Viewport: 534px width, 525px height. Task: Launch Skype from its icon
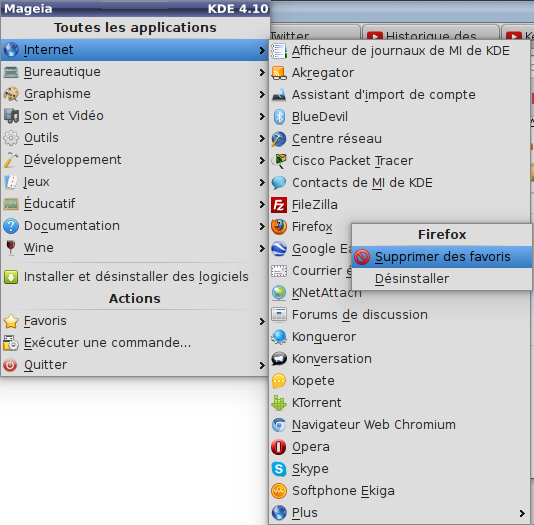tap(279, 469)
